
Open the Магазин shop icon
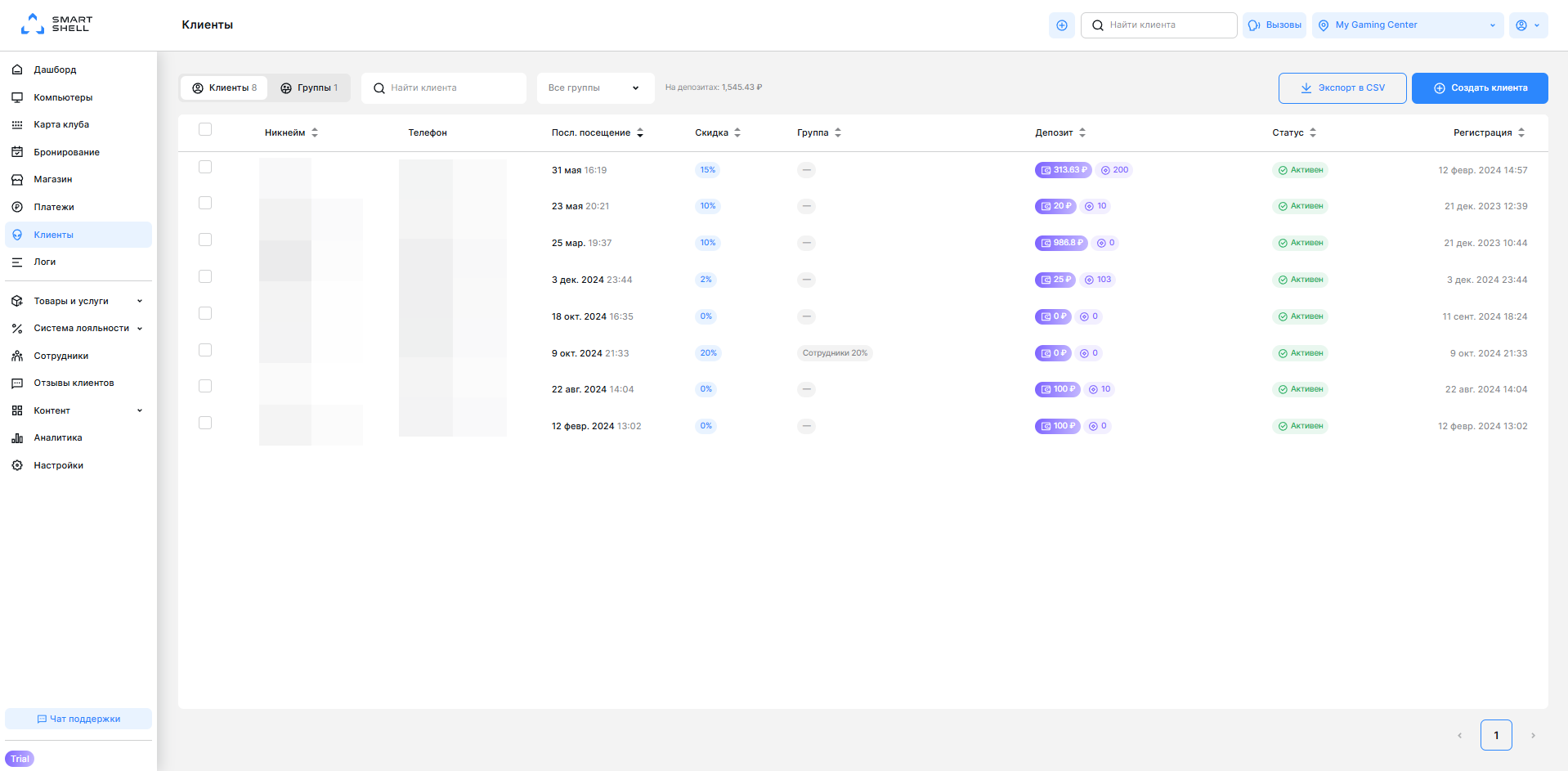click(x=17, y=179)
